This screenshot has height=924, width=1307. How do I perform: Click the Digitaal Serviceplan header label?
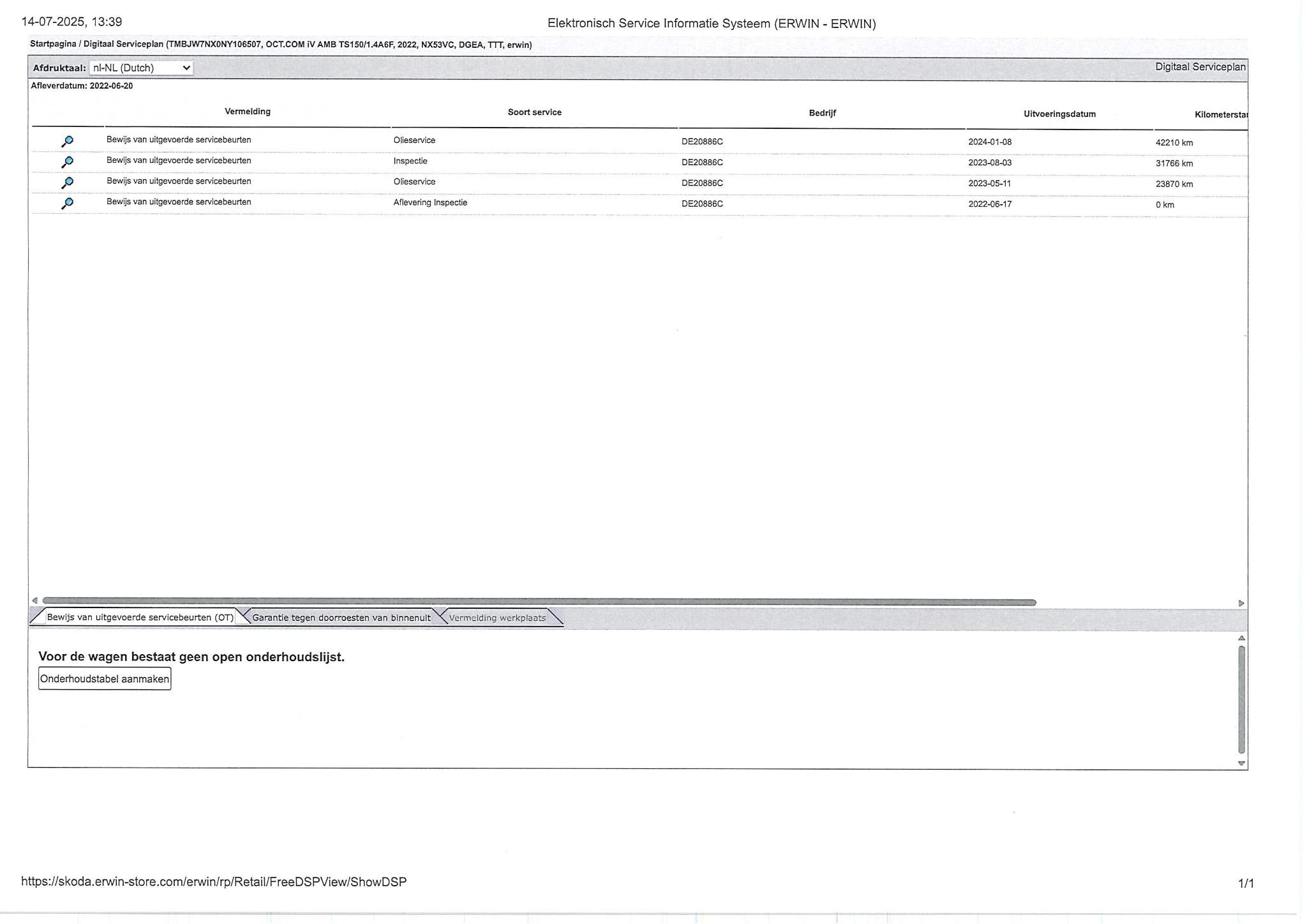1200,67
